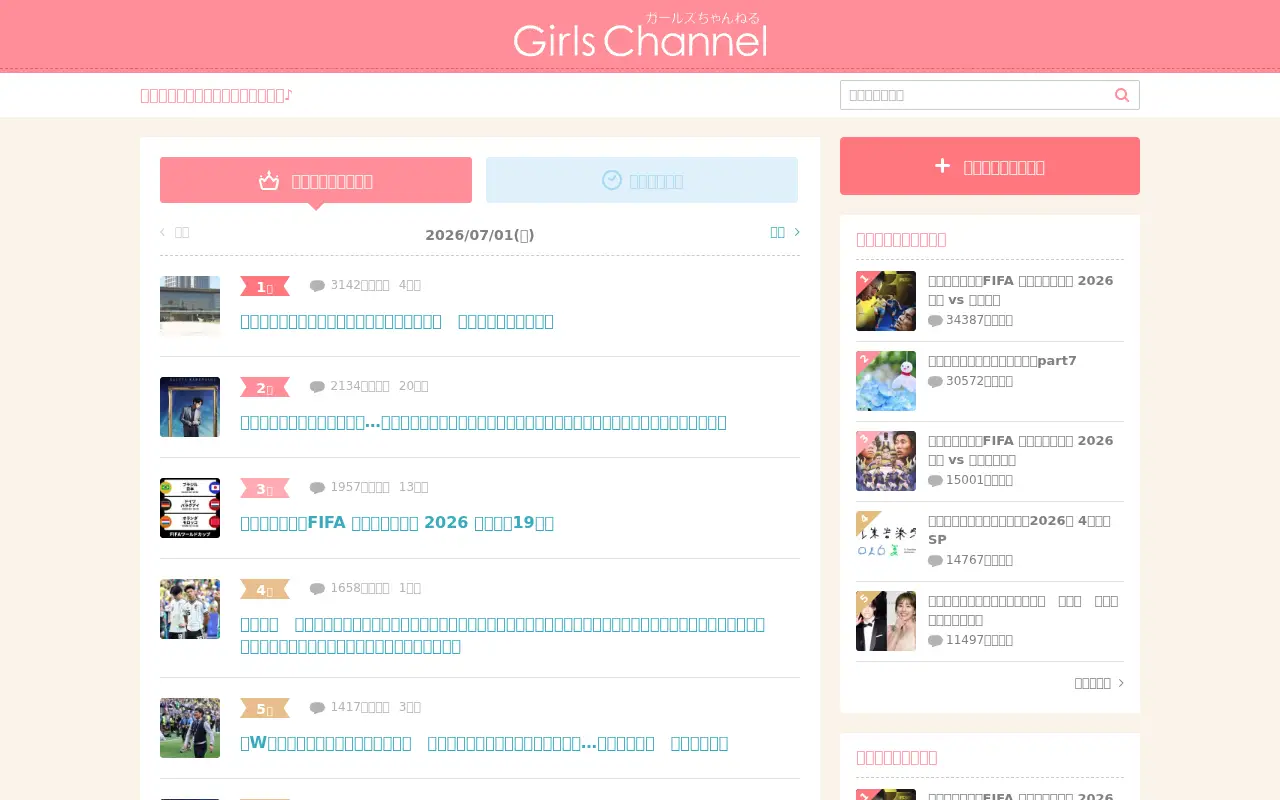Click sidebar bubble icon beside 30572
The width and height of the screenshot is (1280, 800).
click(x=935, y=381)
